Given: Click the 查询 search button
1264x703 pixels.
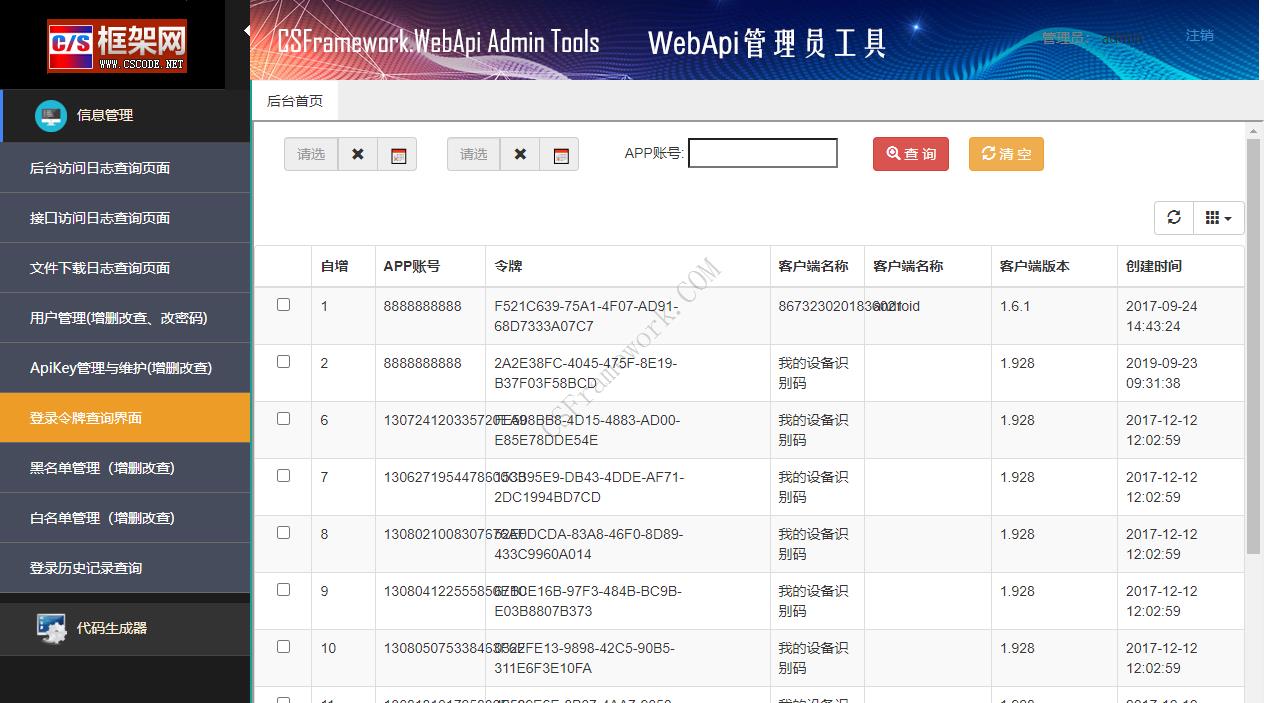Looking at the screenshot, I should 910,154.
